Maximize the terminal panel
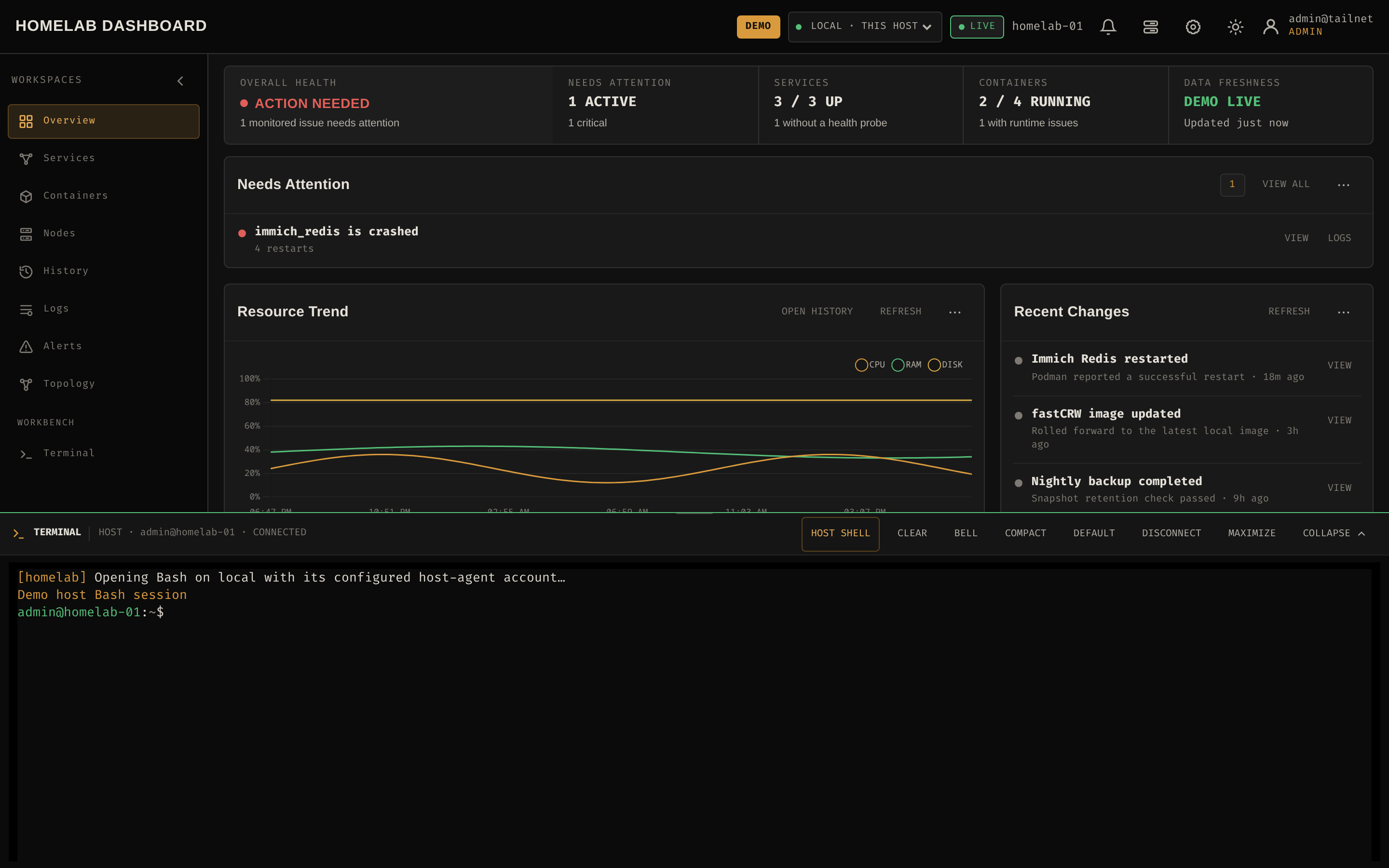Viewport: 1389px width, 868px height. [1252, 534]
